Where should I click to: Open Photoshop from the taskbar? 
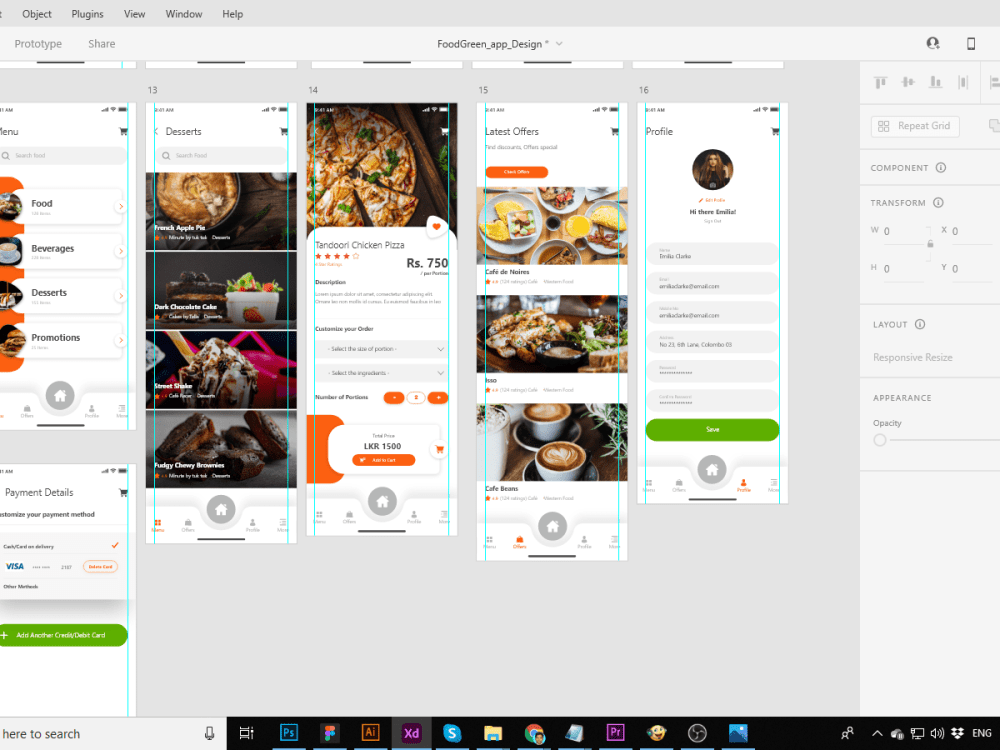(289, 733)
